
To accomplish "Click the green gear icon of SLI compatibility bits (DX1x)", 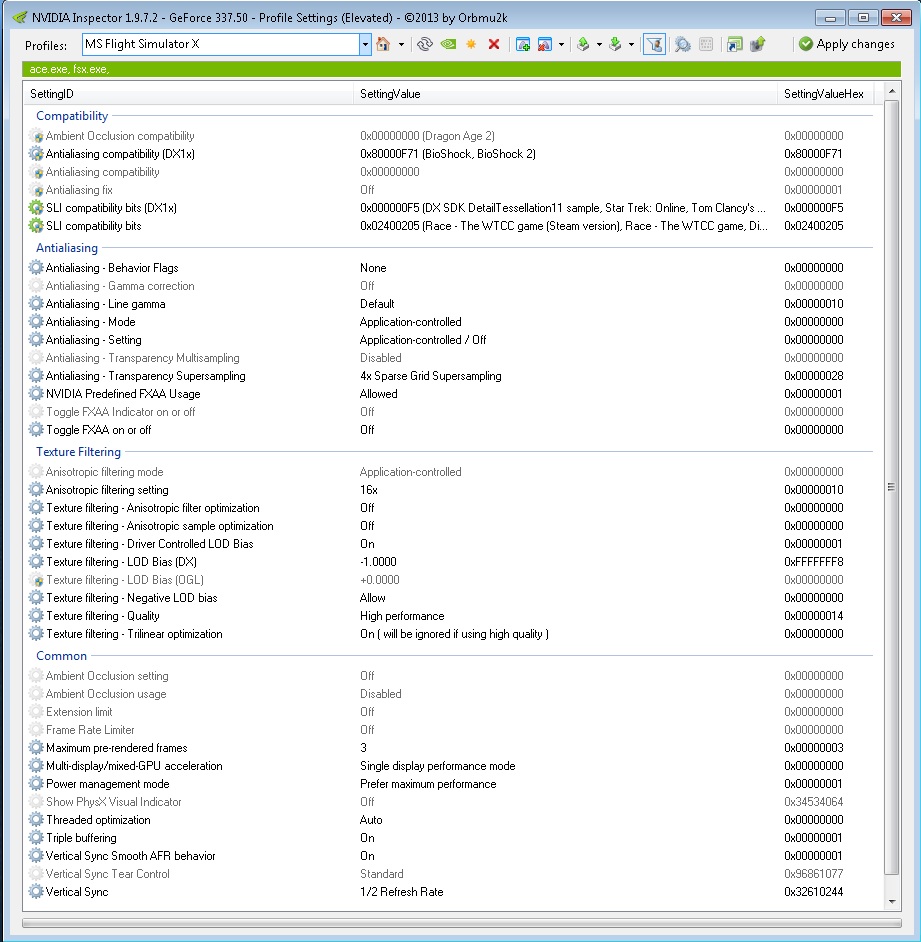I will pos(37,208).
